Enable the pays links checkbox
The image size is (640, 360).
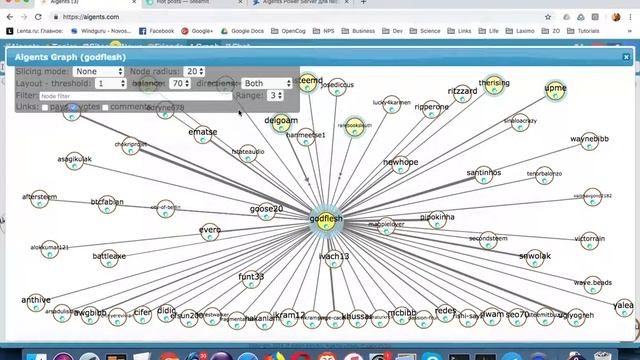(x=45, y=107)
